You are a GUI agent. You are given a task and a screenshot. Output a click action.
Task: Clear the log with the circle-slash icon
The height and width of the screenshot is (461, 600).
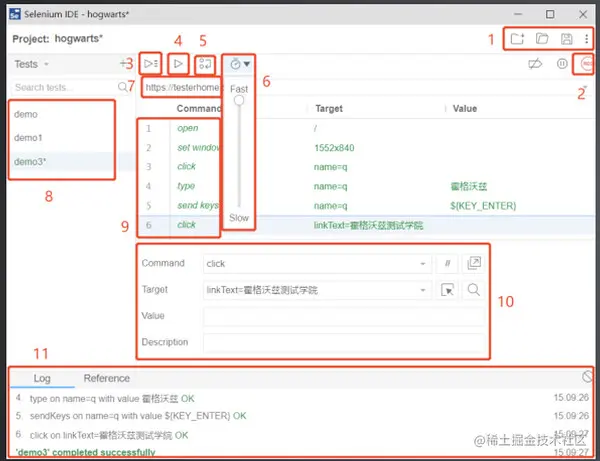(x=587, y=377)
